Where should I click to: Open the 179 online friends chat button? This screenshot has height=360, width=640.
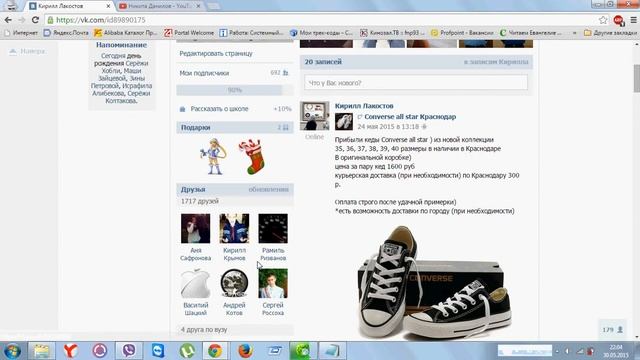pyautogui.click(x=612, y=329)
